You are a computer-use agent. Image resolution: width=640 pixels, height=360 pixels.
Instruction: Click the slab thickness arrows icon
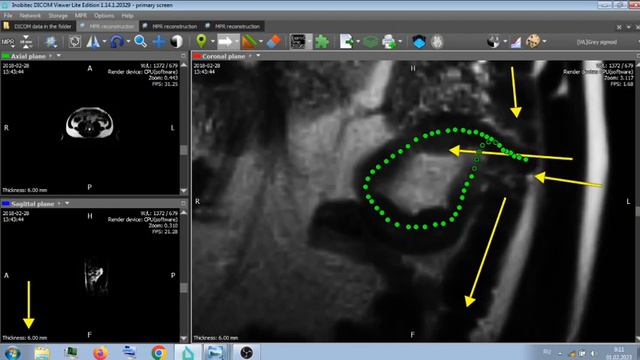[26, 42]
